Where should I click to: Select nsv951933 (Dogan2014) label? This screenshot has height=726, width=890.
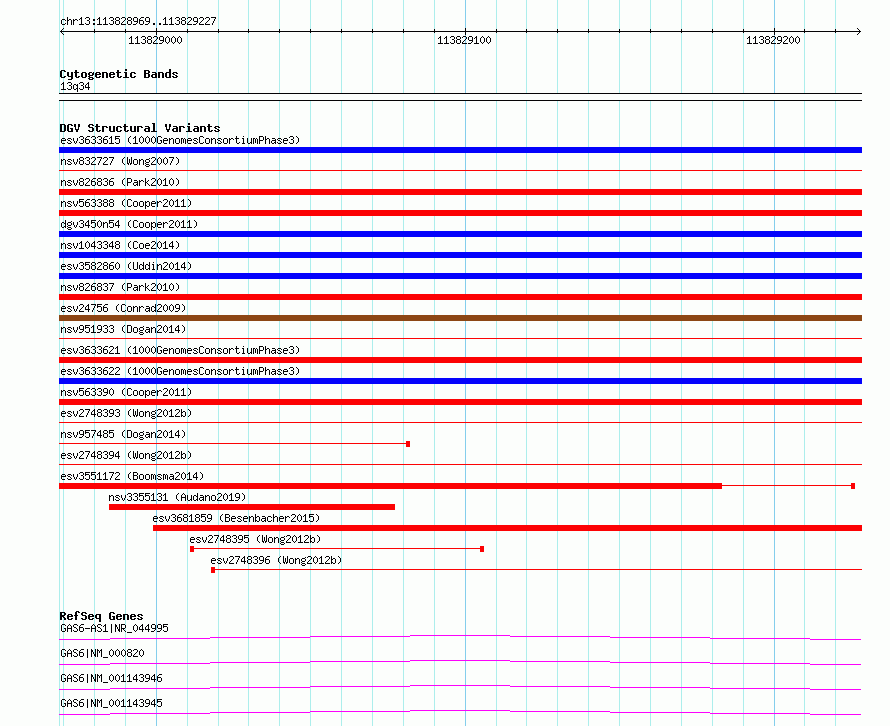click(123, 329)
